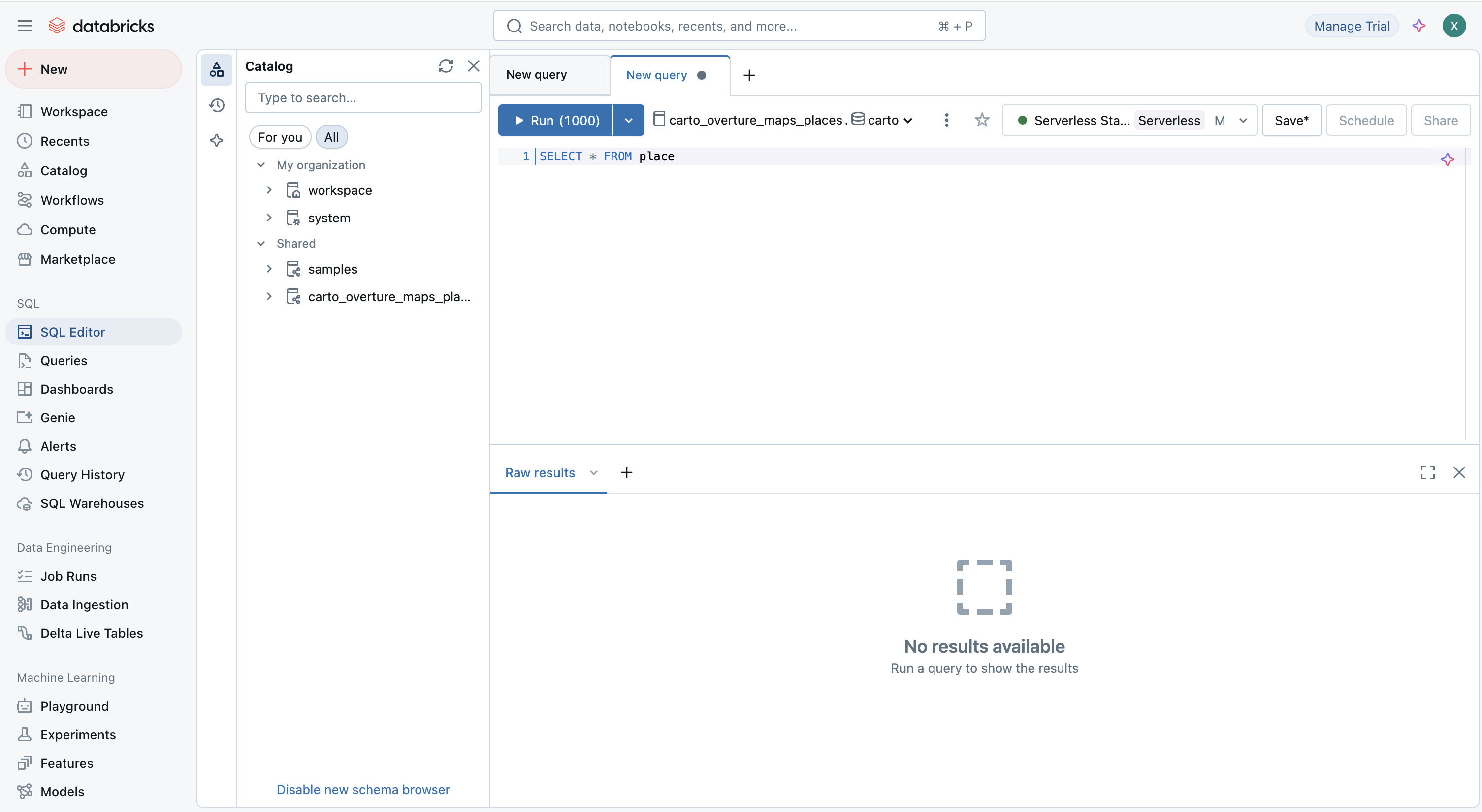1482x812 pixels.
Task: Click Manage Trial
Action: 1352,26
